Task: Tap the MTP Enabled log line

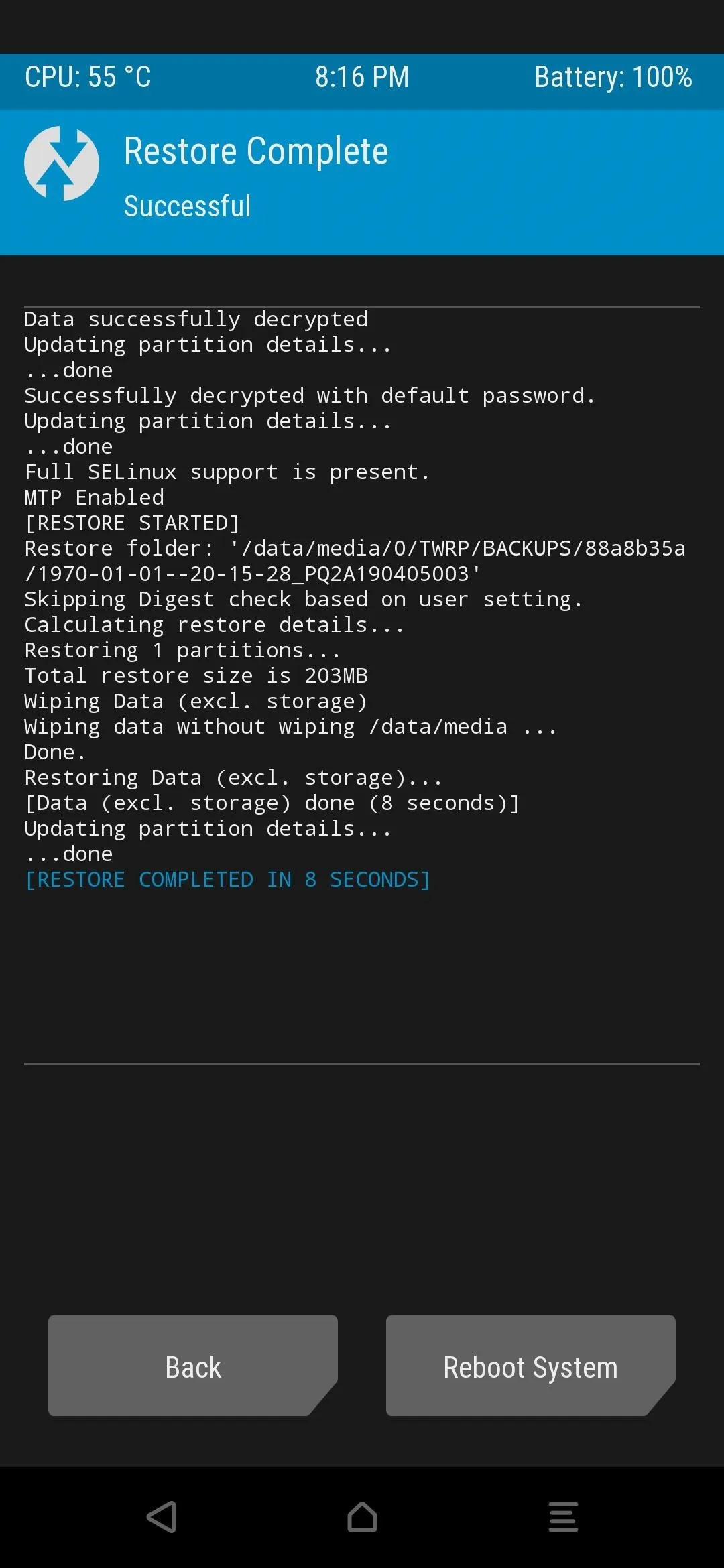Action: [94, 497]
